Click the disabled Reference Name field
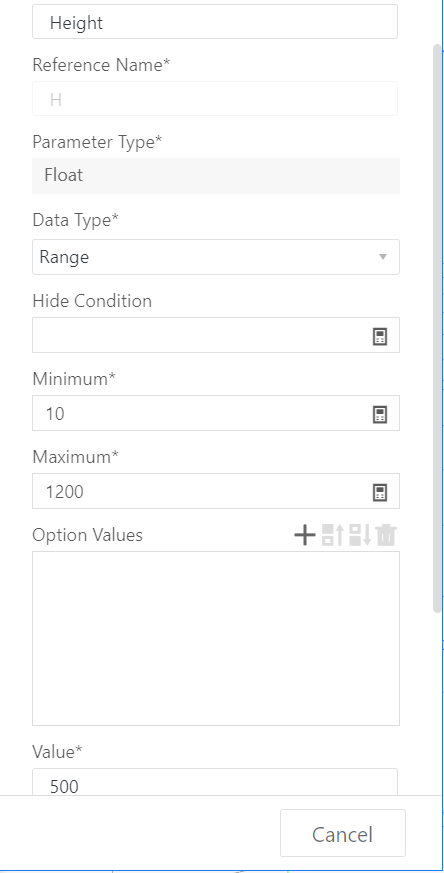Image resolution: width=444 pixels, height=873 pixels. [x=215, y=99]
